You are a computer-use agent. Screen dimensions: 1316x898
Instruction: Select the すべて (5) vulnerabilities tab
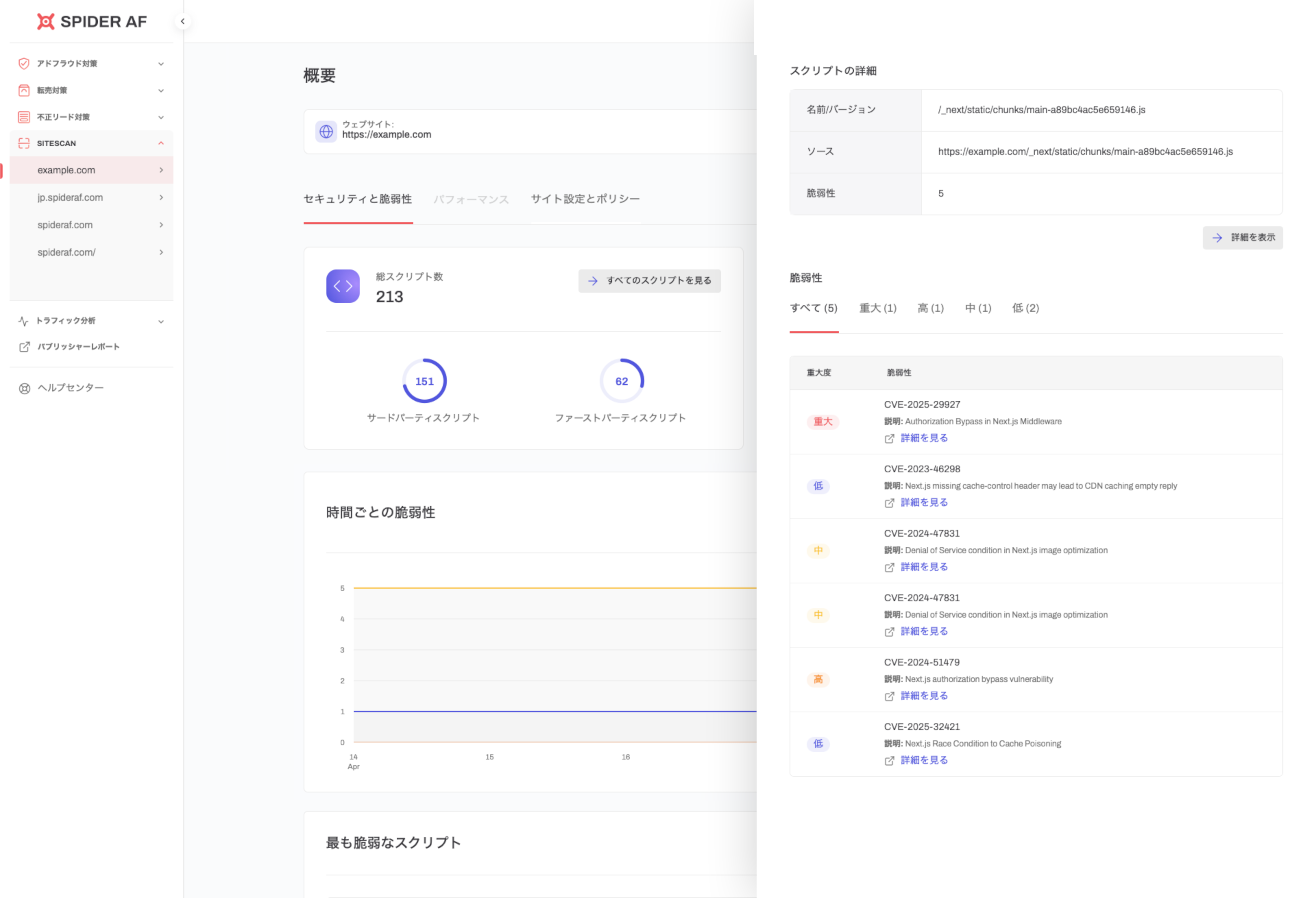click(x=814, y=308)
